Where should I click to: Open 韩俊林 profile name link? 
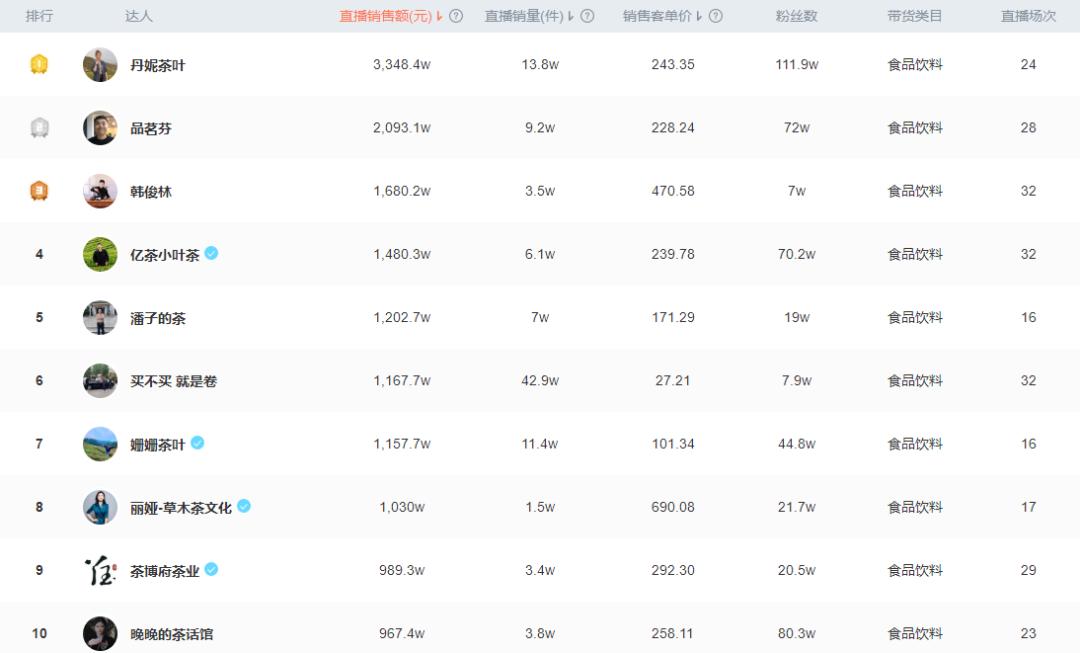coord(151,192)
